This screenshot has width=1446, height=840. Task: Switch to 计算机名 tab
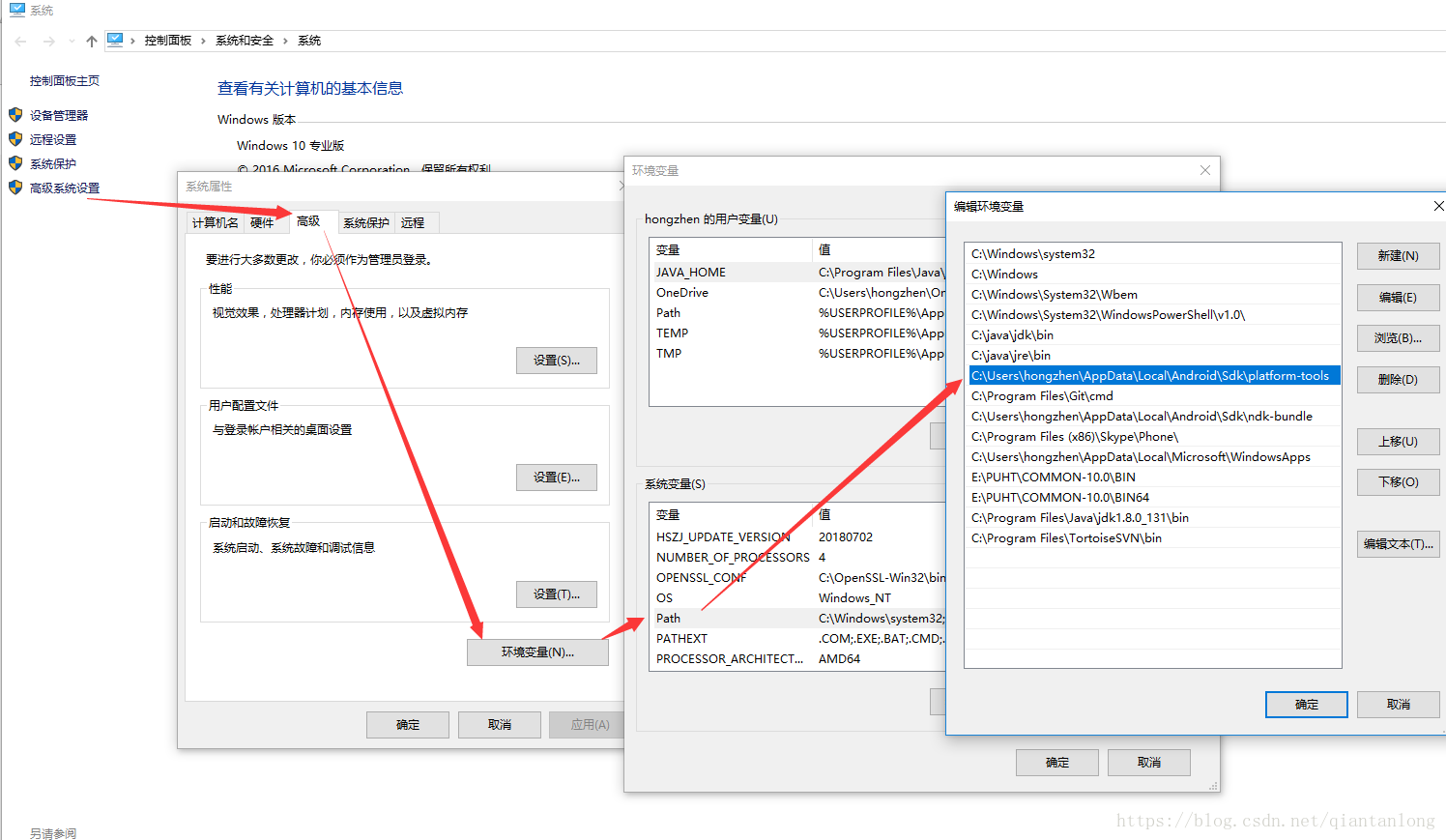215,223
